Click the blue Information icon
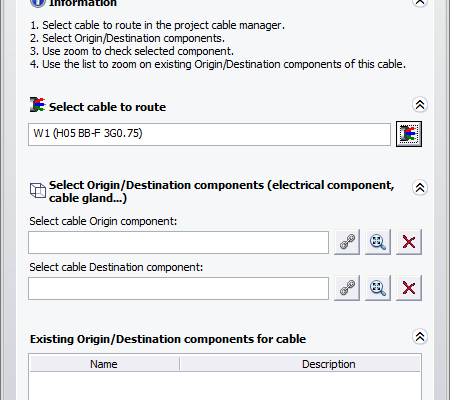 37,3
